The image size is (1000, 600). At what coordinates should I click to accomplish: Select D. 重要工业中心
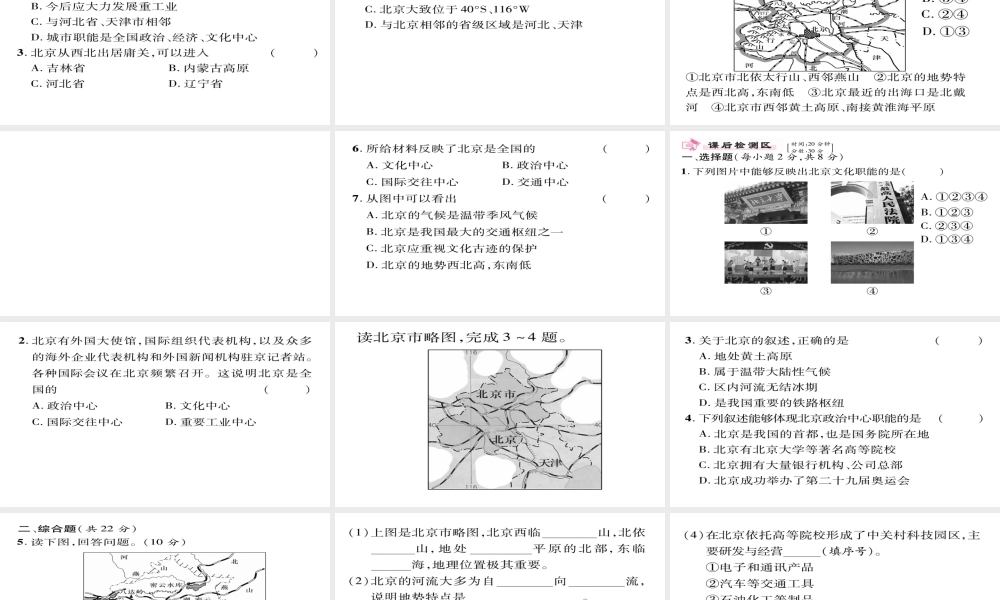point(210,422)
